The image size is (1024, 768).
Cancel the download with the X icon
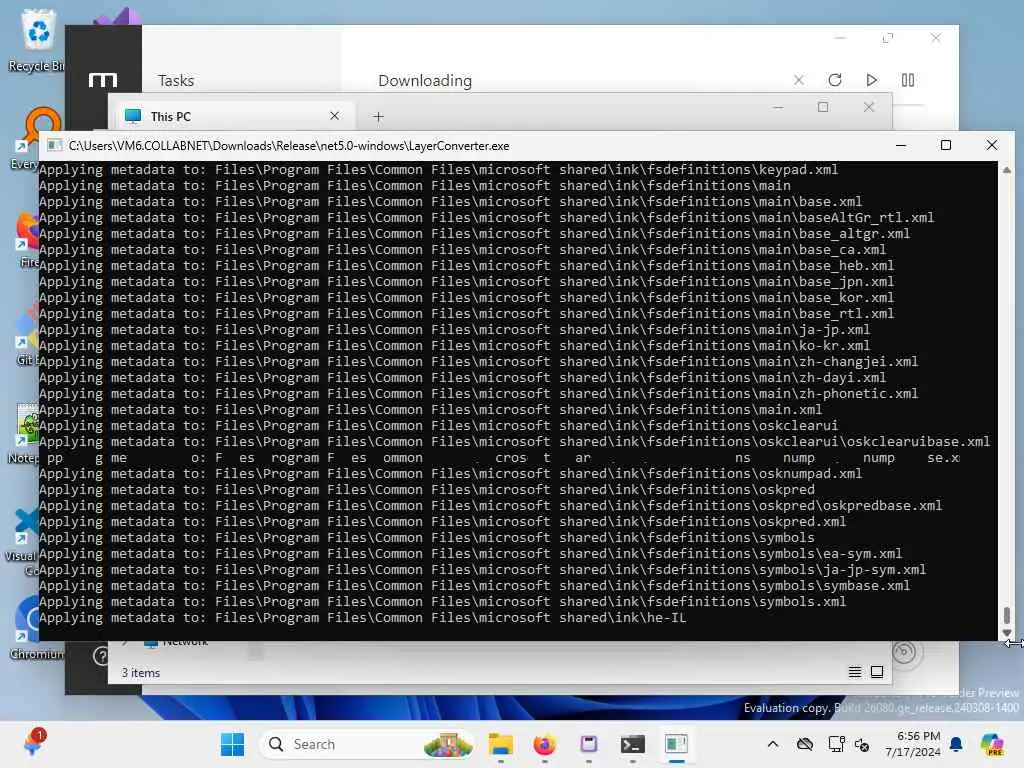[x=799, y=80]
